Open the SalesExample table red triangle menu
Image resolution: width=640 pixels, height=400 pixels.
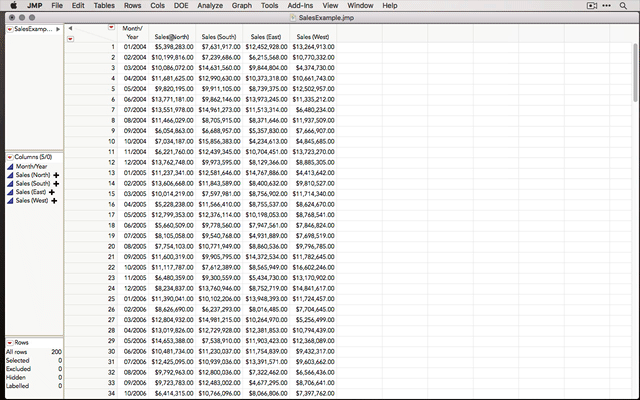coord(10,29)
